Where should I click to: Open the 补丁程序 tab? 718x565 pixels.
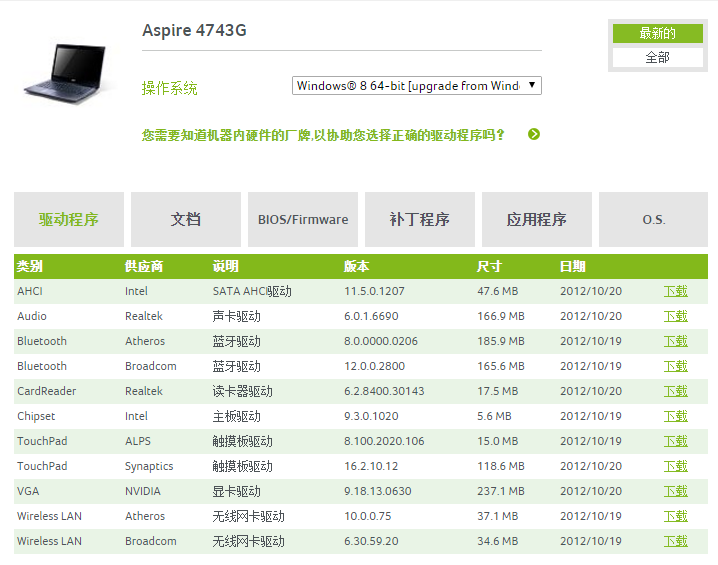click(x=420, y=219)
